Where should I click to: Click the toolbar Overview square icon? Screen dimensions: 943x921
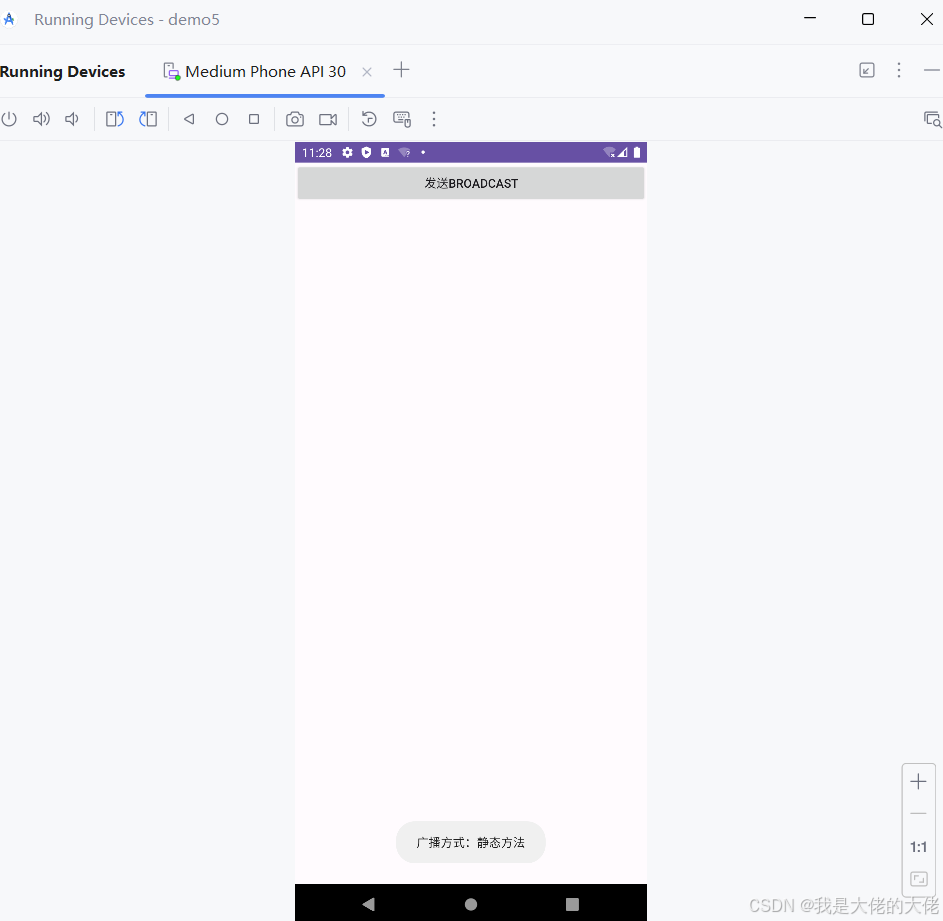pos(254,119)
